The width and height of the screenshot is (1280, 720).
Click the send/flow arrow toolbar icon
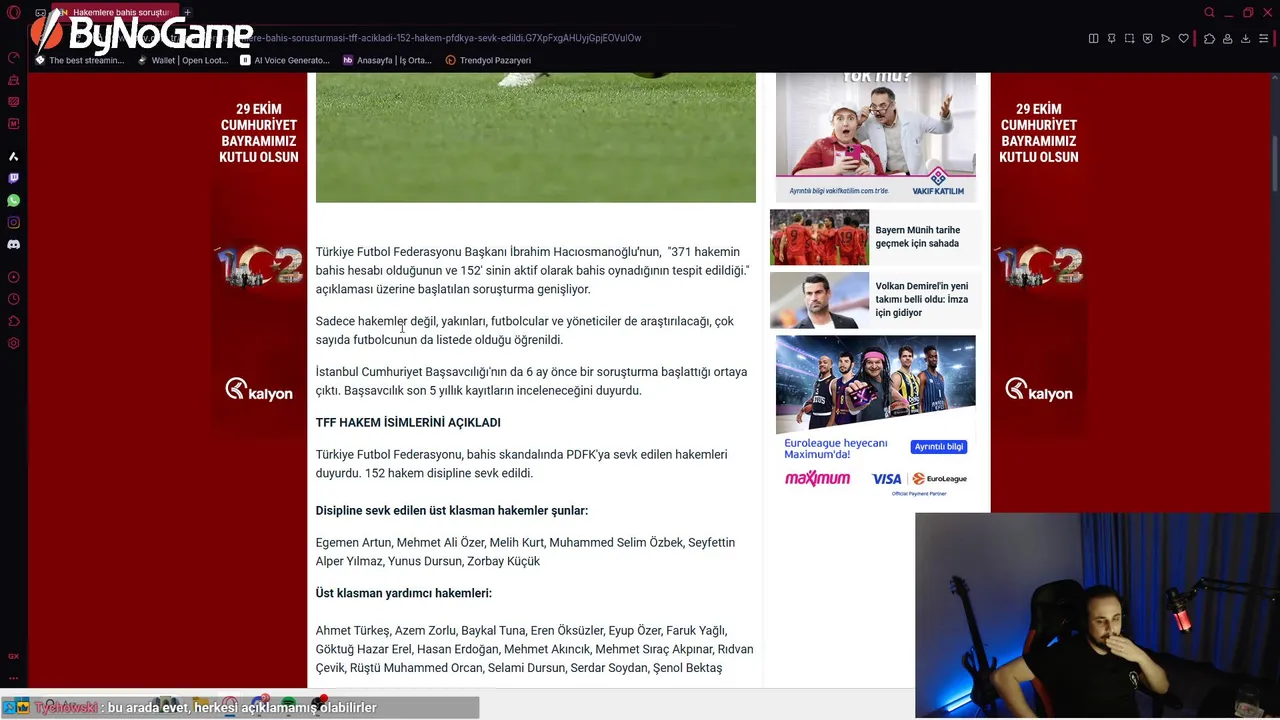point(1165,38)
